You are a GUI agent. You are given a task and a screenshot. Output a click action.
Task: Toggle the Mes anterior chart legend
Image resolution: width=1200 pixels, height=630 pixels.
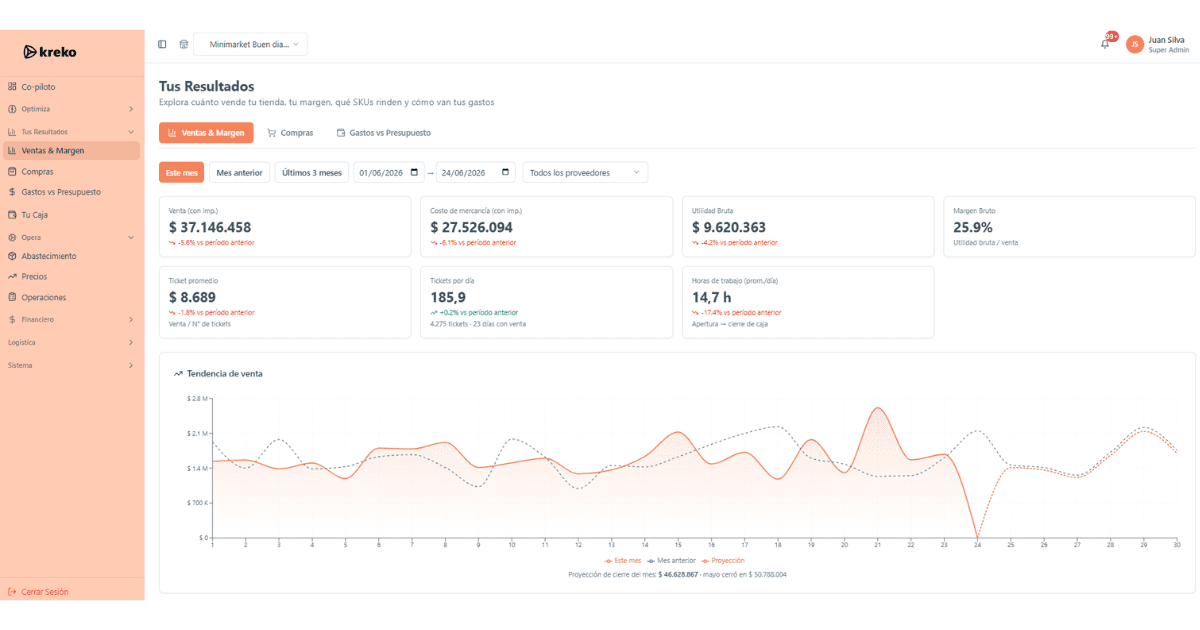[x=672, y=561]
